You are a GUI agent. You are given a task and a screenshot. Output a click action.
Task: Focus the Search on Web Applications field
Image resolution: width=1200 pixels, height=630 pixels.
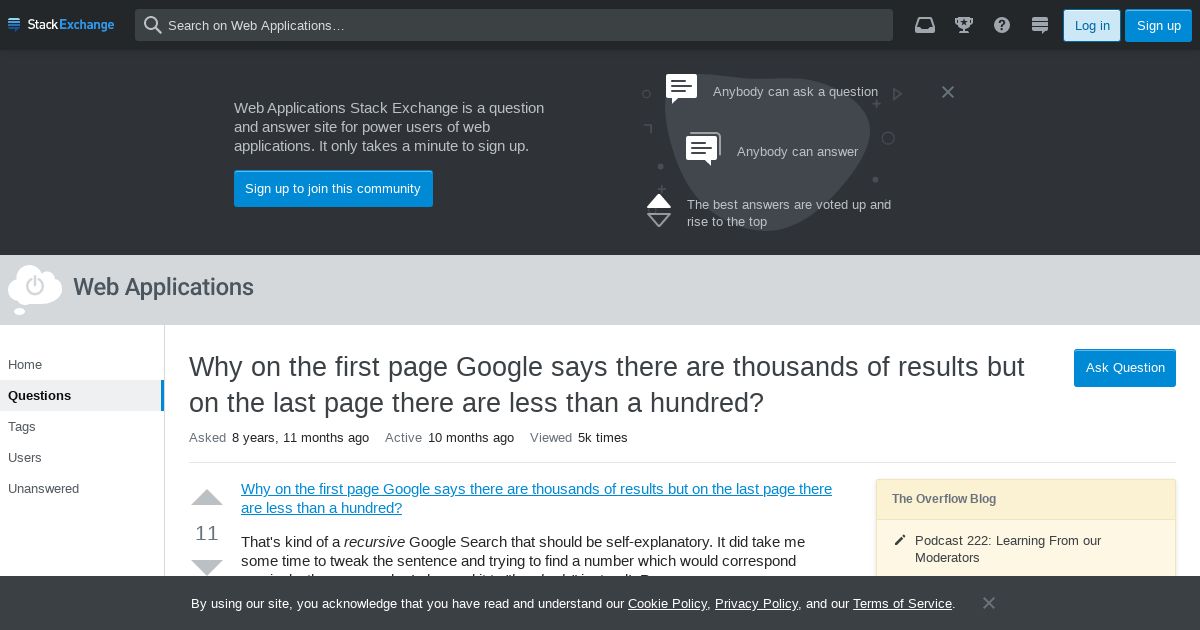pyautogui.click(x=514, y=25)
